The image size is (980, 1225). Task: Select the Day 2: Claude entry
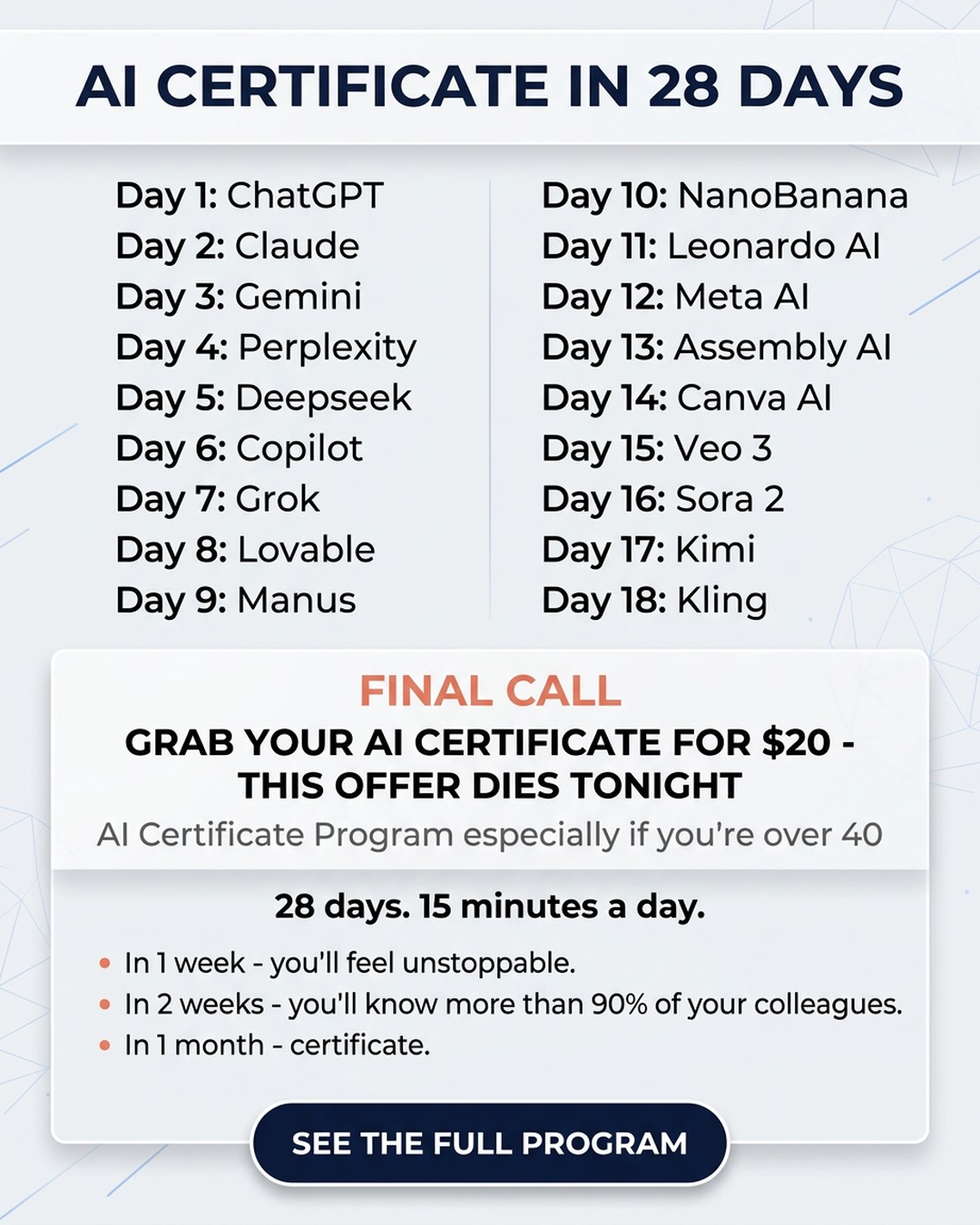[x=238, y=247]
